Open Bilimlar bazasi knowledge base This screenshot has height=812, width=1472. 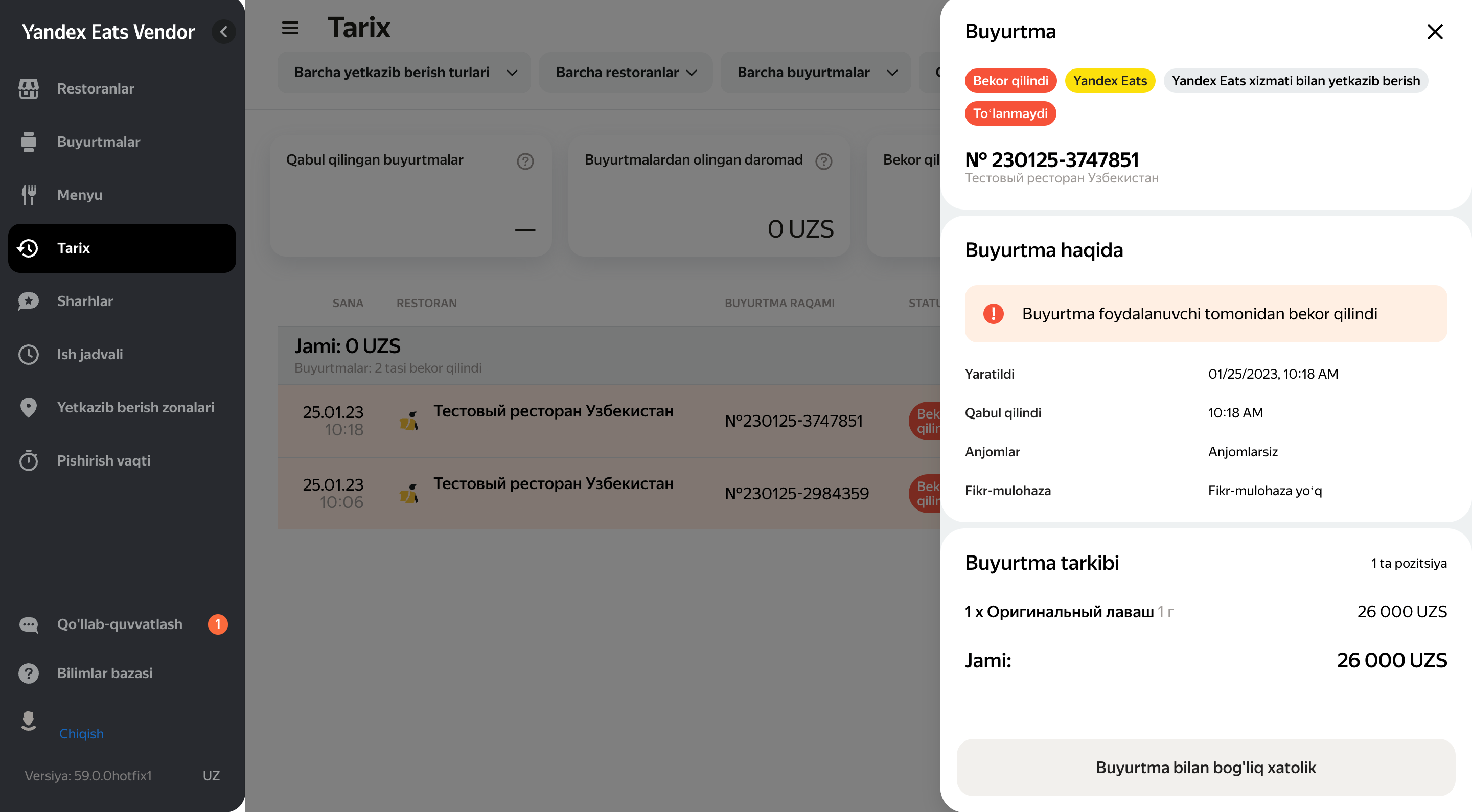click(x=122, y=673)
